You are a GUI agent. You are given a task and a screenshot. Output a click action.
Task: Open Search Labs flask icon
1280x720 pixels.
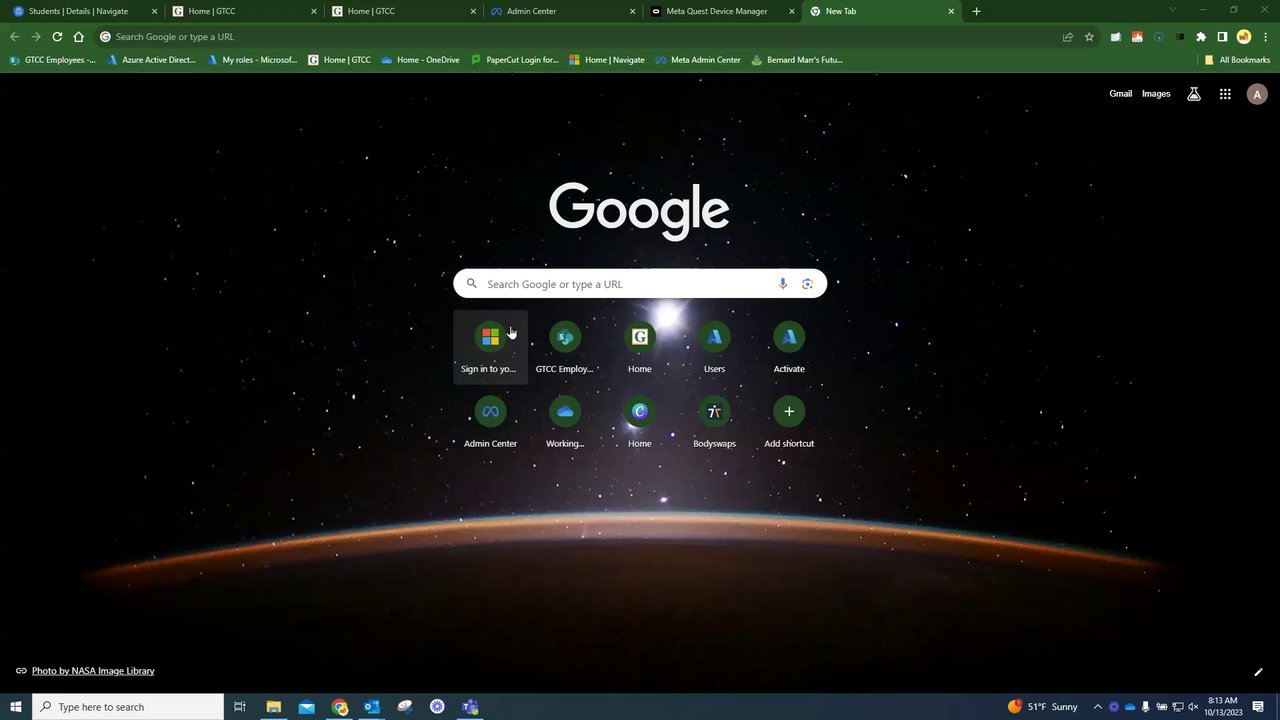tap(1193, 94)
